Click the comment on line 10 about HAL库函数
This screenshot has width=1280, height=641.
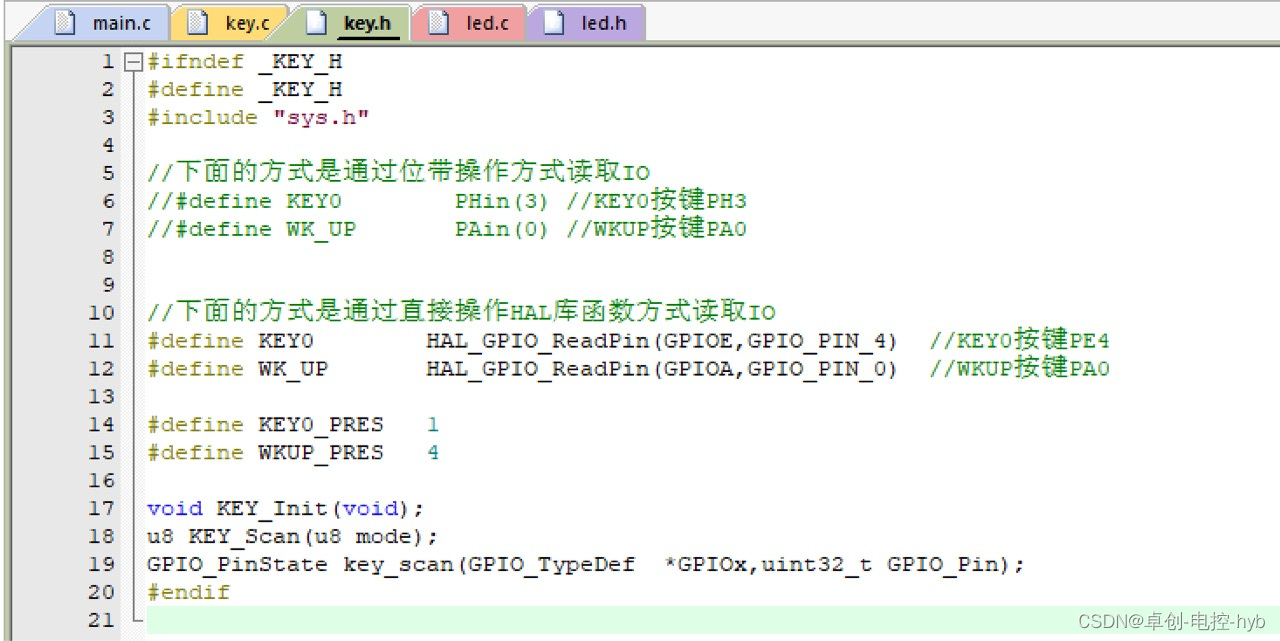click(x=461, y=312)
